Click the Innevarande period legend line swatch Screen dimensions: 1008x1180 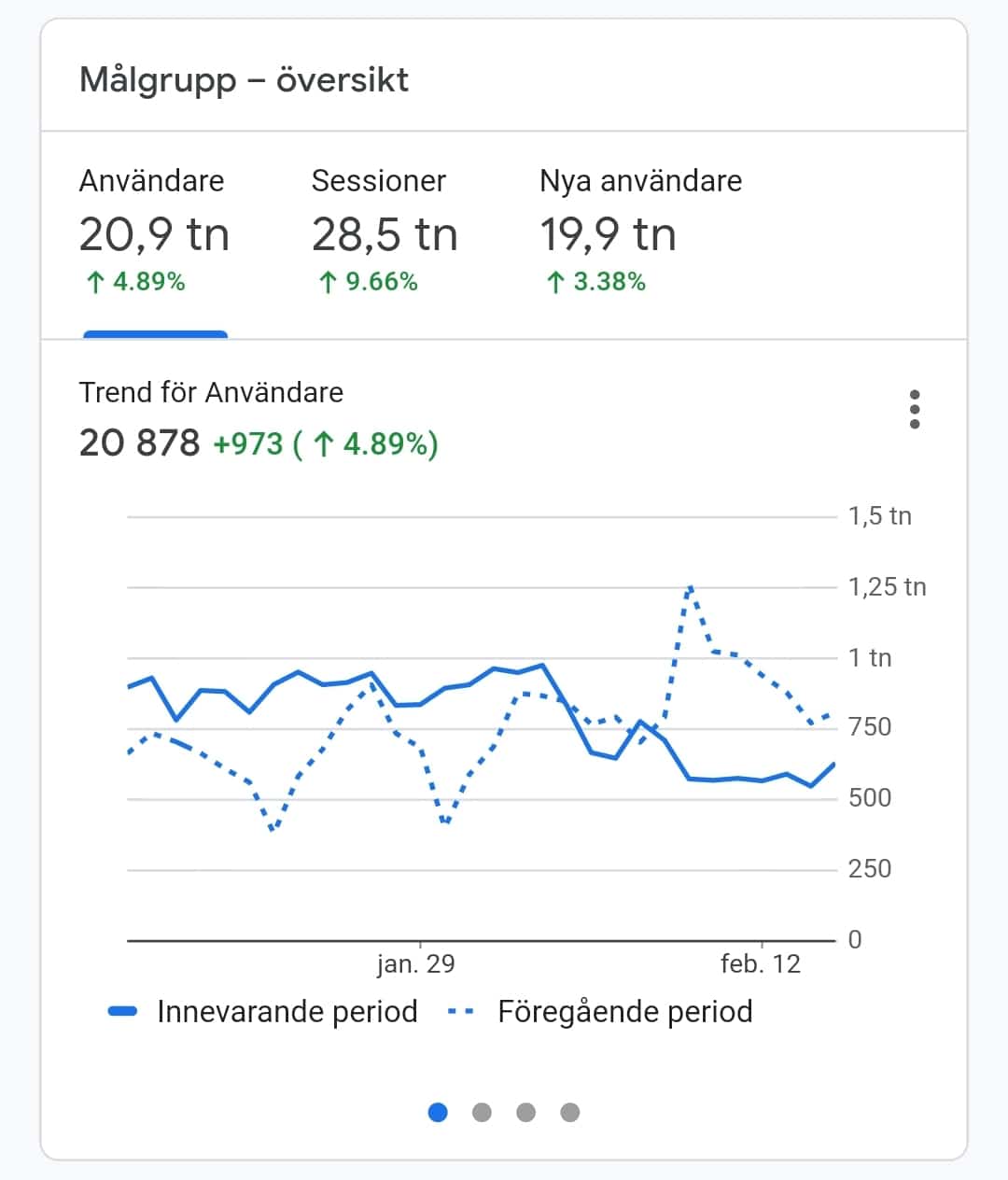pyautogui.click(x=123, y=1012)
